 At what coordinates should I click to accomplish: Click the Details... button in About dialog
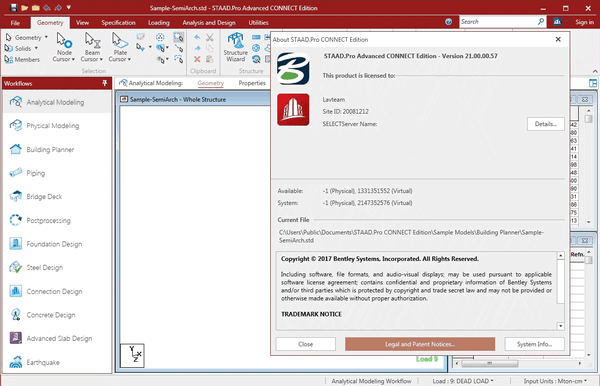click(x=545, y=124)
